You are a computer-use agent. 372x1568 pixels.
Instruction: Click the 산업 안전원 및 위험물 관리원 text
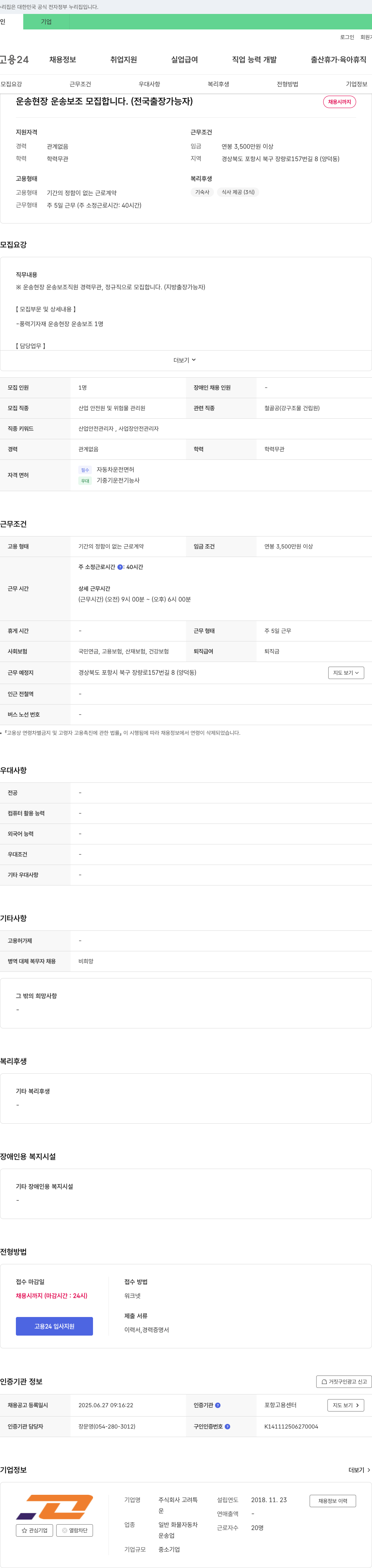pyautogui.click(x=112, y=408)
